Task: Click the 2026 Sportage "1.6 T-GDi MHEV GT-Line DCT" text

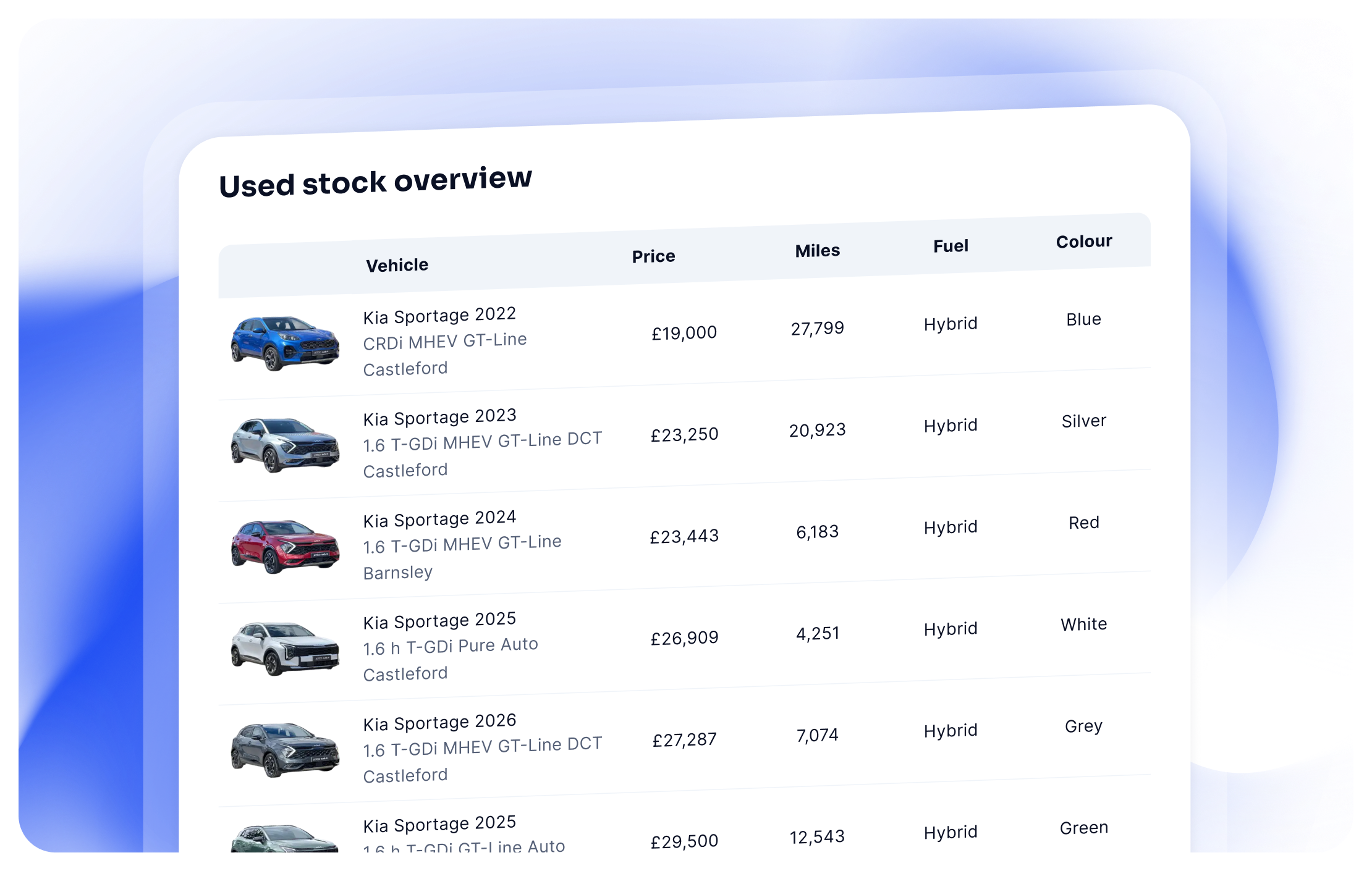Action: [x=483, y=747]
